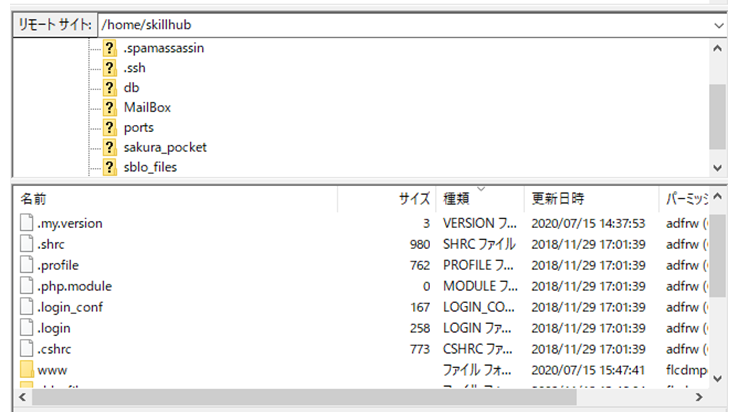Select sblo_files in the remote tree
The image size is (736, 418).
click(x=150, y=167)
